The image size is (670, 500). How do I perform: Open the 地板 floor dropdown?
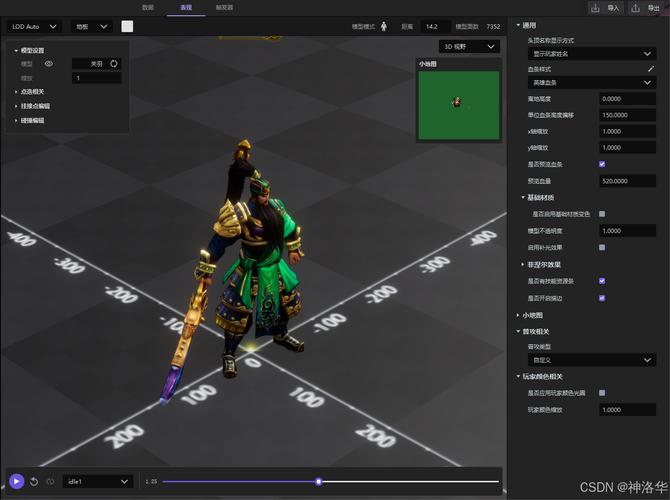tap(91, 26)
